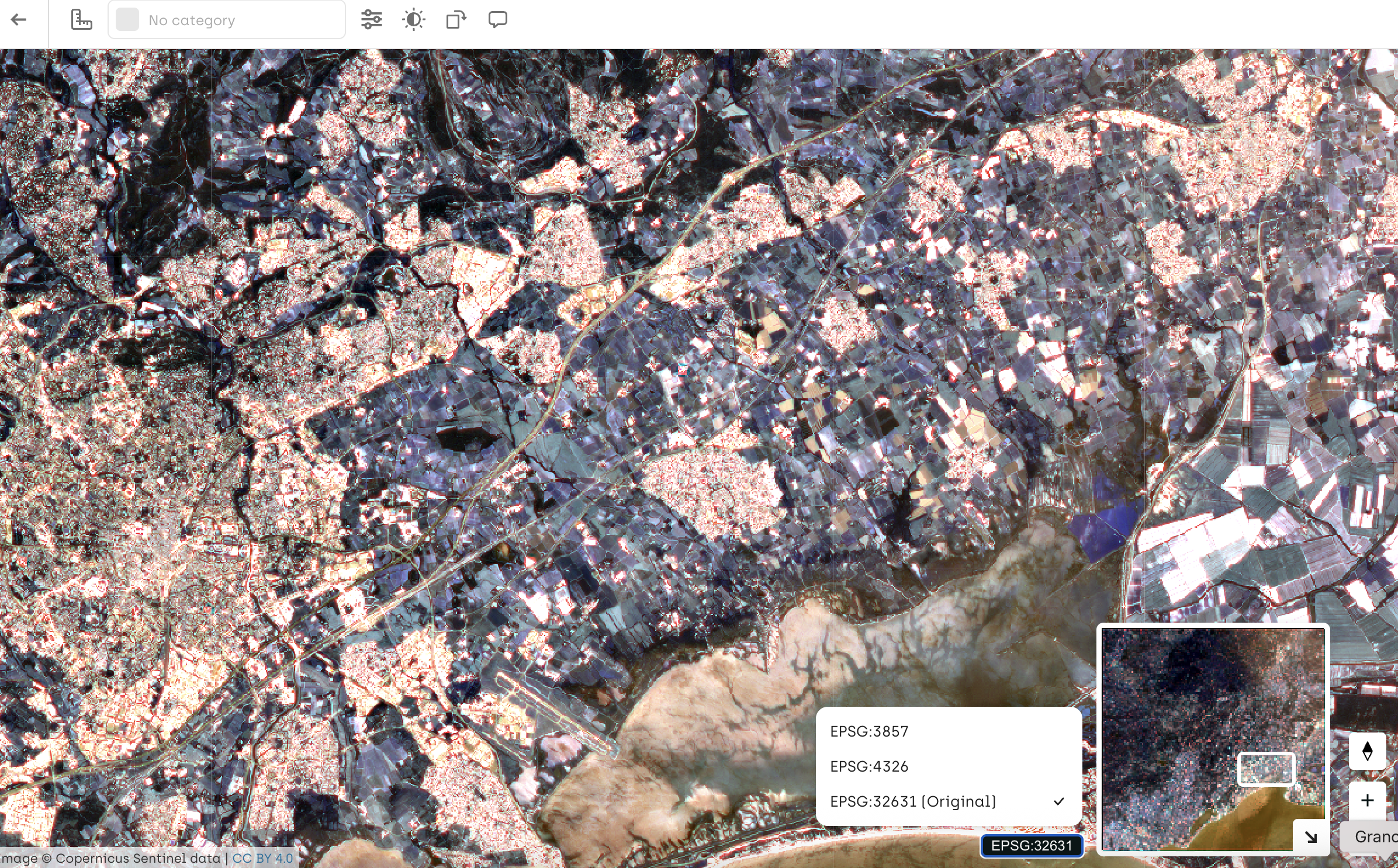1398x868 pixels.
Task: Select the ruler measurement tool
Action: coord(81,20)
